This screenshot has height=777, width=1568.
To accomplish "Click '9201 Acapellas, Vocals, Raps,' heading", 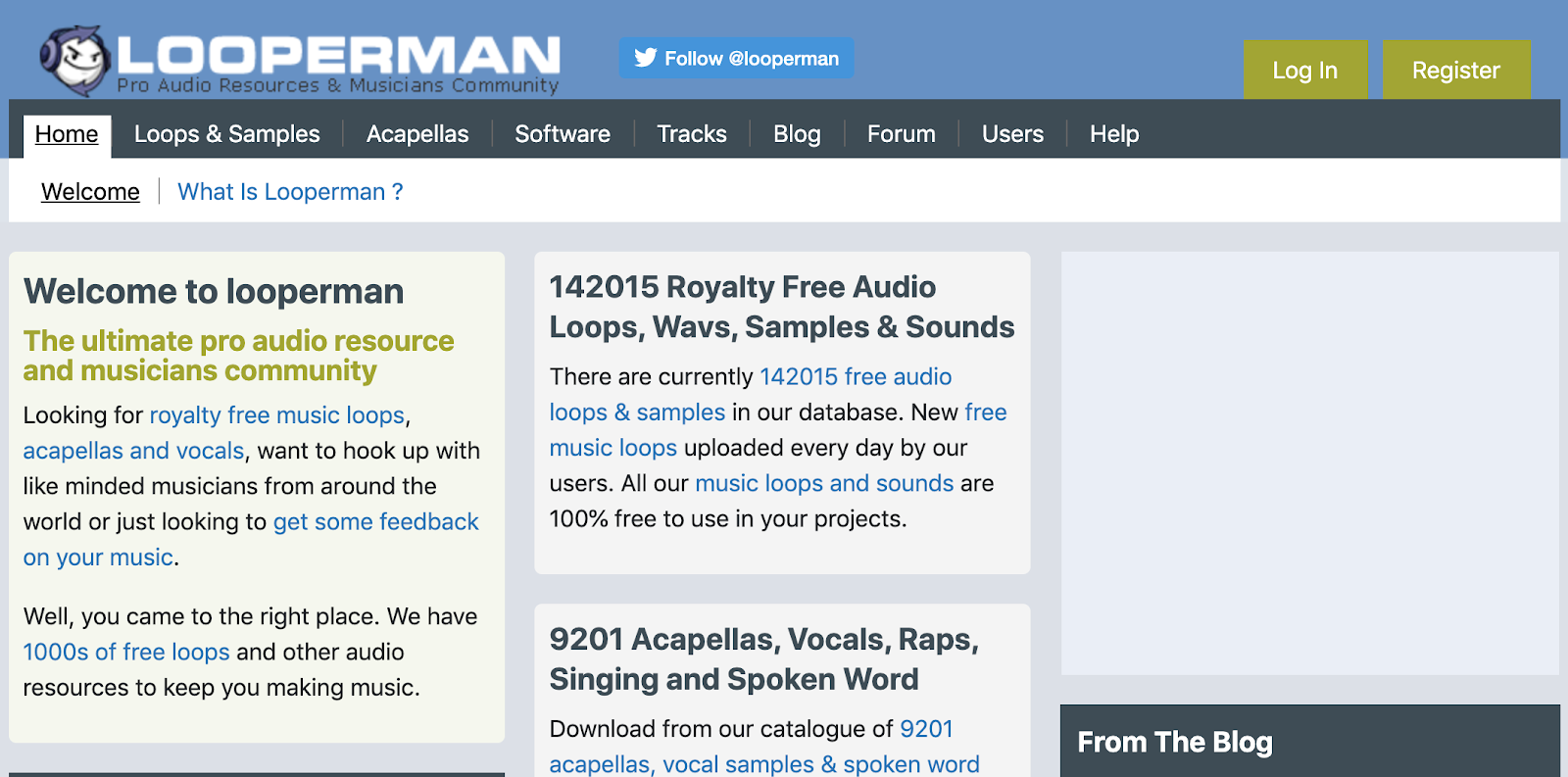I will point(764,639).
